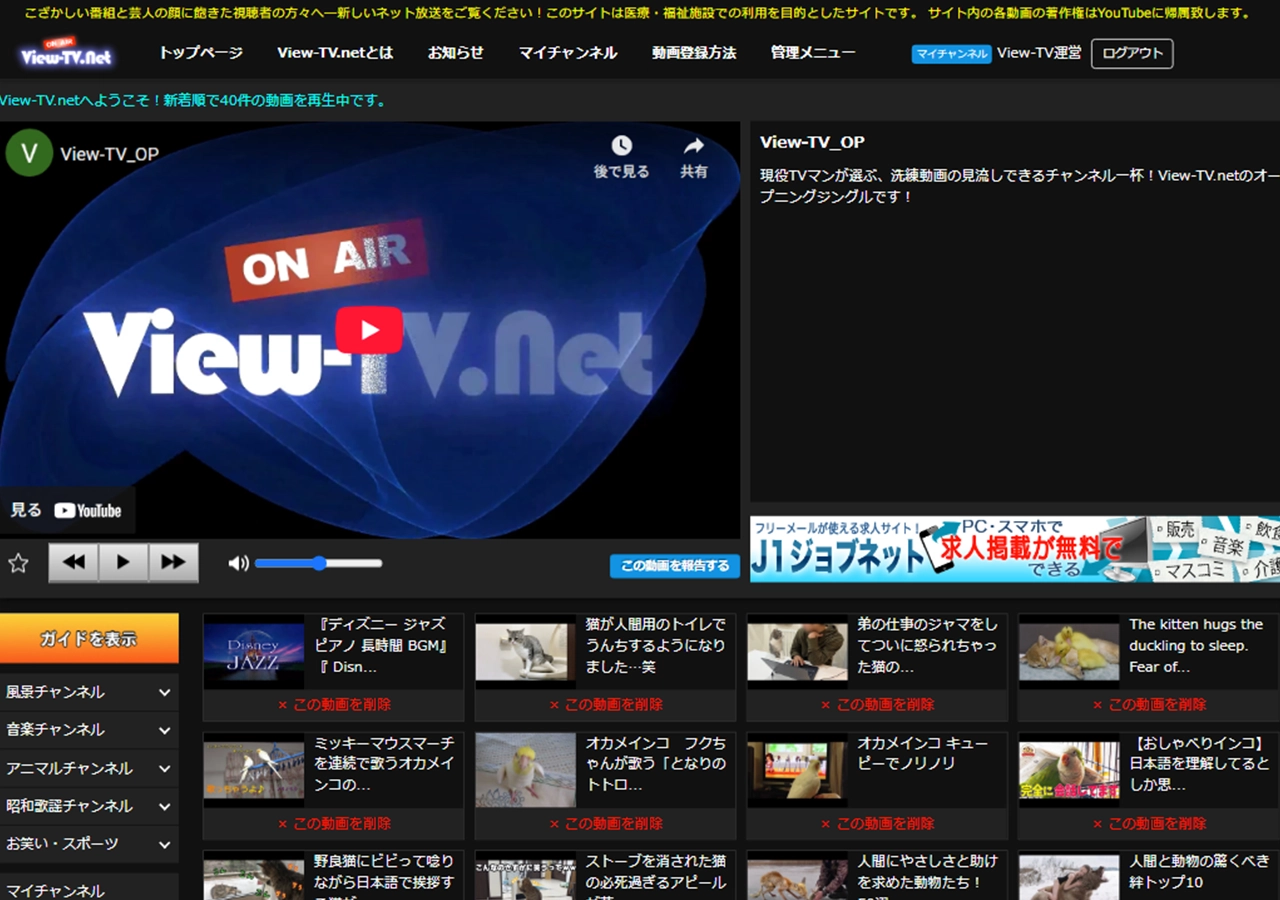The image size is (1280, 900).
Task: Click the Watch later clock icon
Action: (621, 146)
